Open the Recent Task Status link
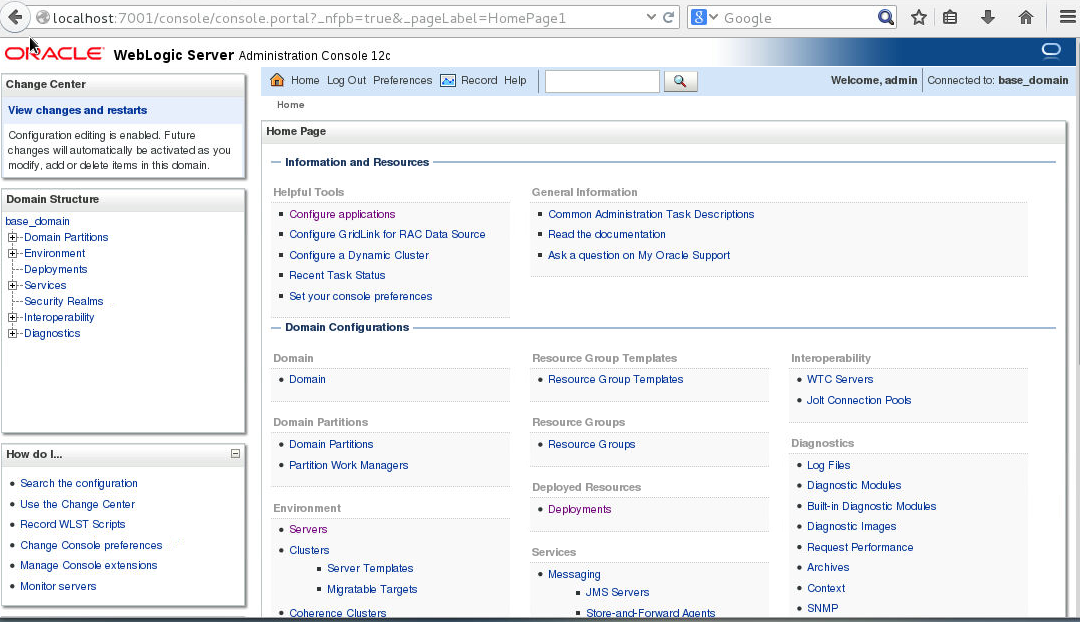The height and width of the screenshot is (622, 1080). coord(338,275)
